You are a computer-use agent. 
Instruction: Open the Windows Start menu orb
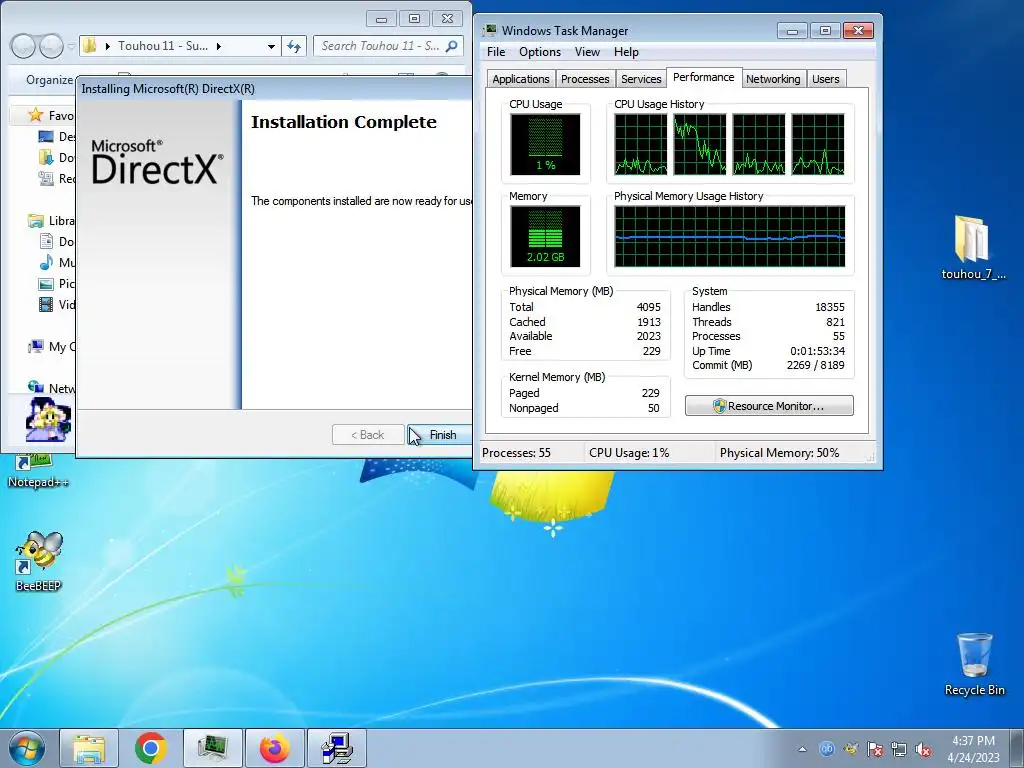[x=26, y=748]
